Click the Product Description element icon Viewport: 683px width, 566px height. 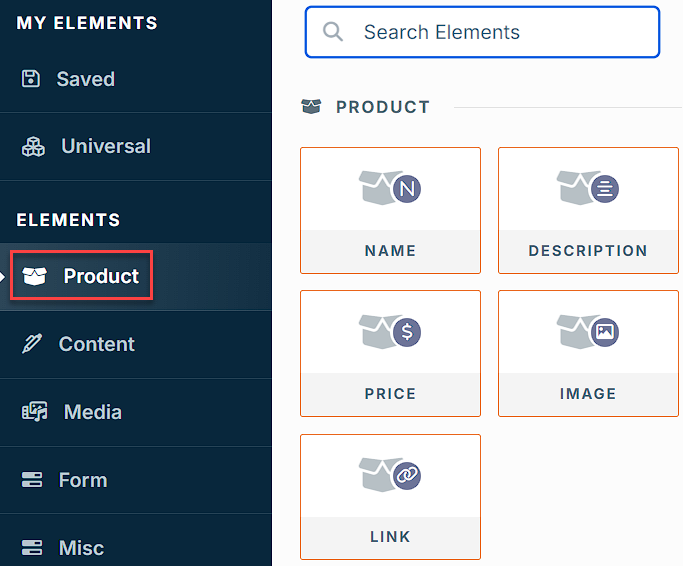pos(588,188)
